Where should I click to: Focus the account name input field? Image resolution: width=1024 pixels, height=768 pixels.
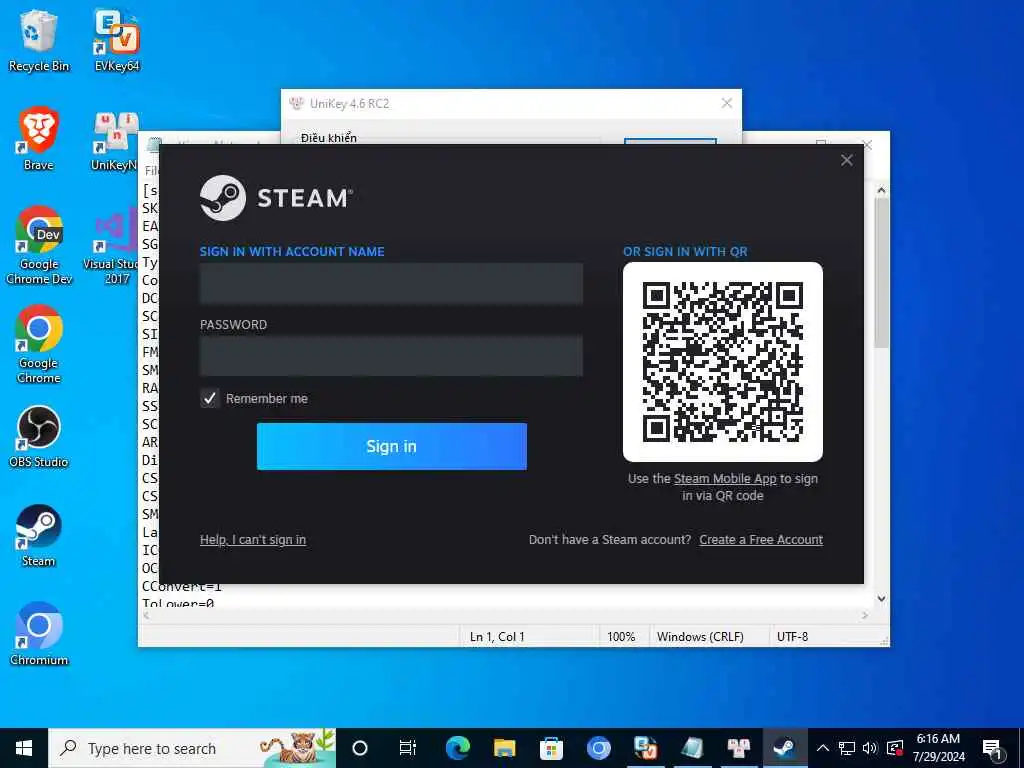pos(391,283)
